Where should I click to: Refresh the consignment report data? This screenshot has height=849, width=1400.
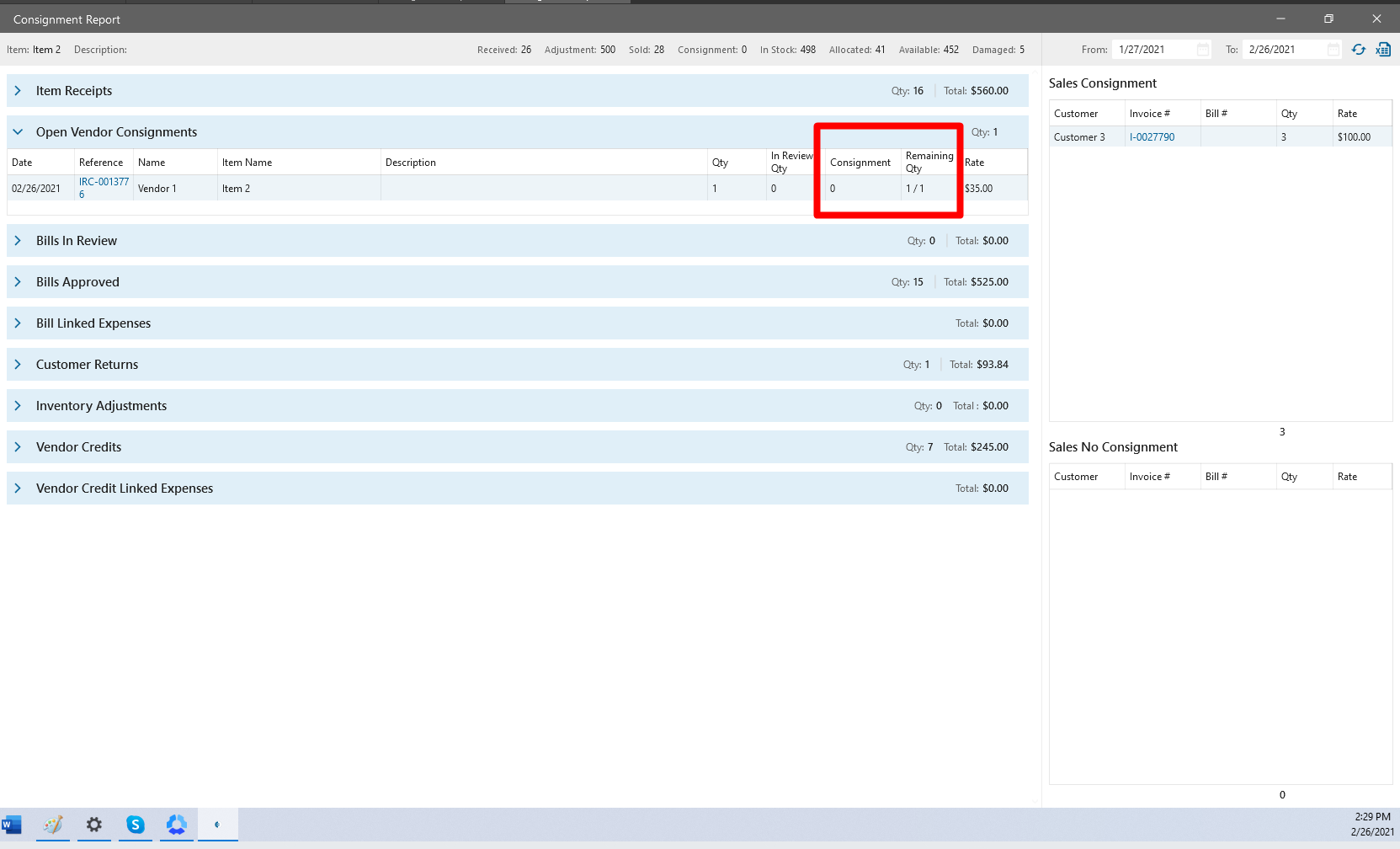[x=1359, y=50]
